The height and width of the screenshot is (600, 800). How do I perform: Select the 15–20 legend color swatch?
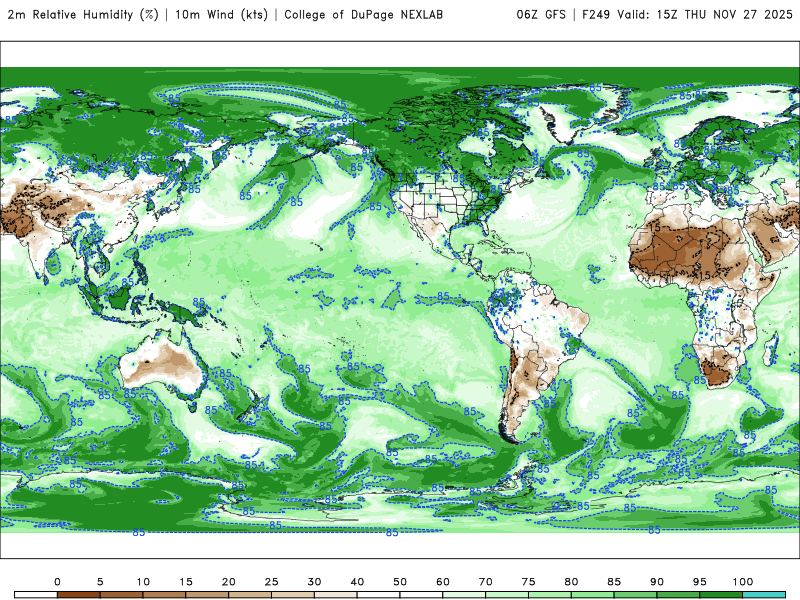207,595
